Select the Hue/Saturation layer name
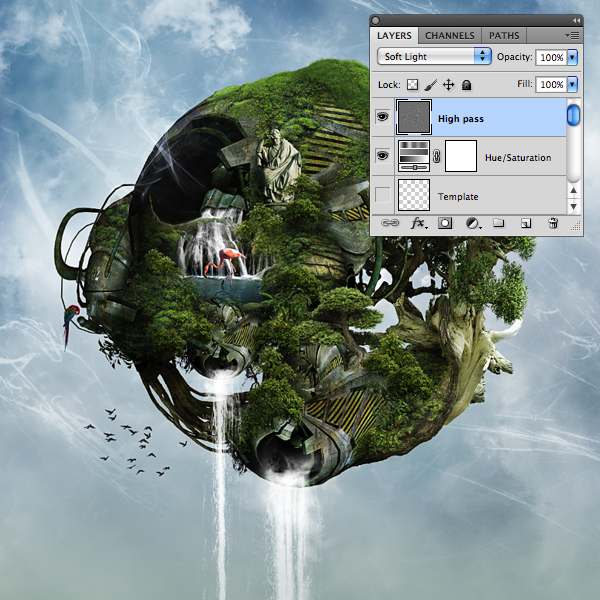 click(x=518, y=158)
